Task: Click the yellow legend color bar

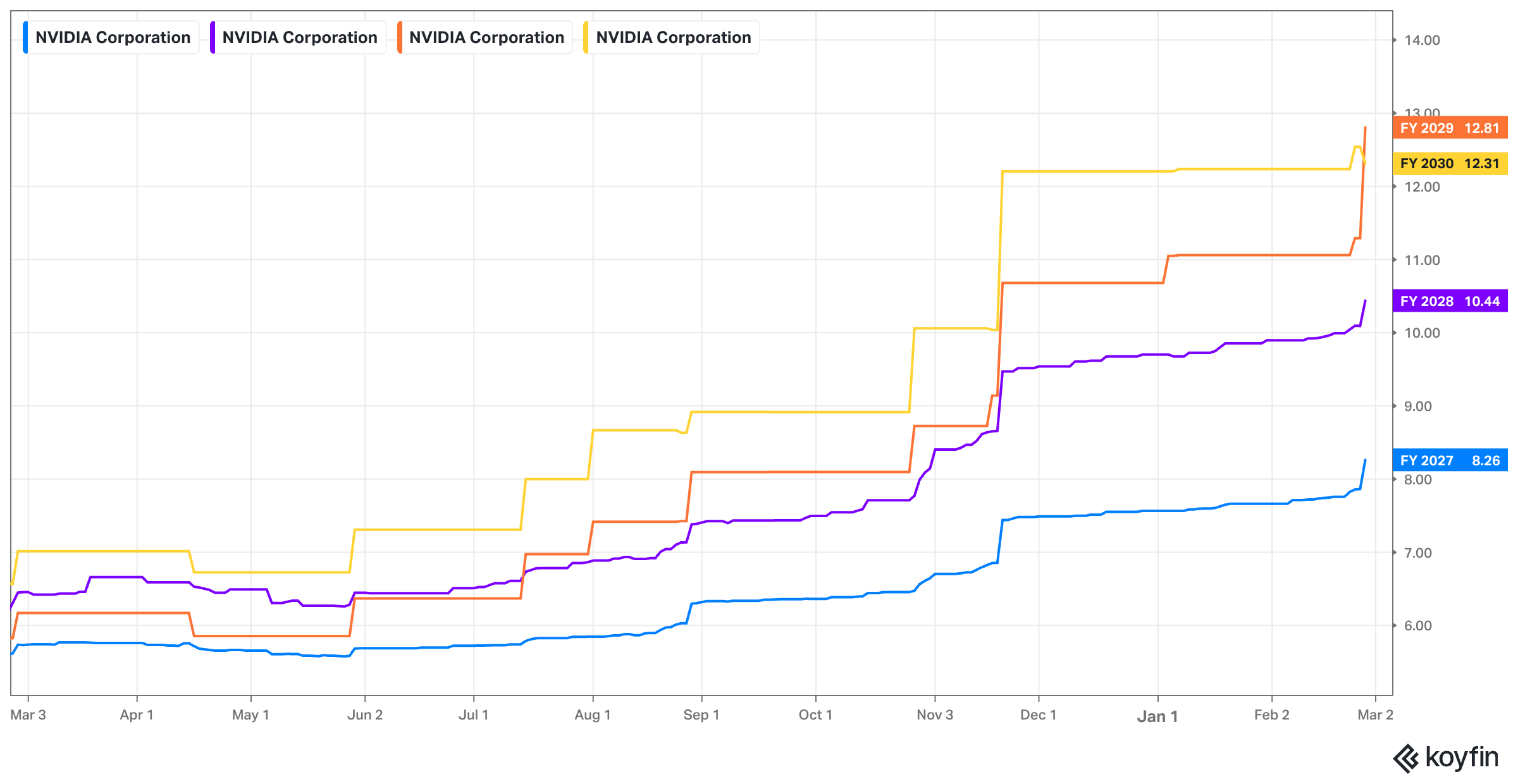Action: click(x=586, y=37)
